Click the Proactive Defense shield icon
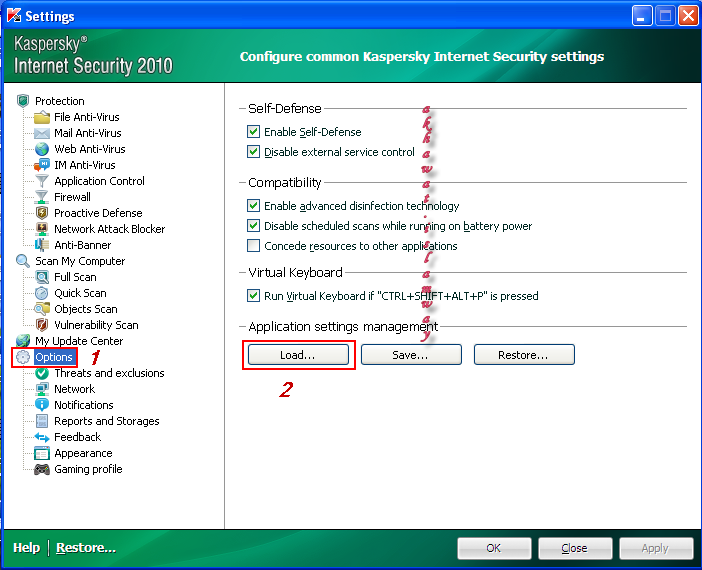Viewport: 702px width, 570px height. 42,213
